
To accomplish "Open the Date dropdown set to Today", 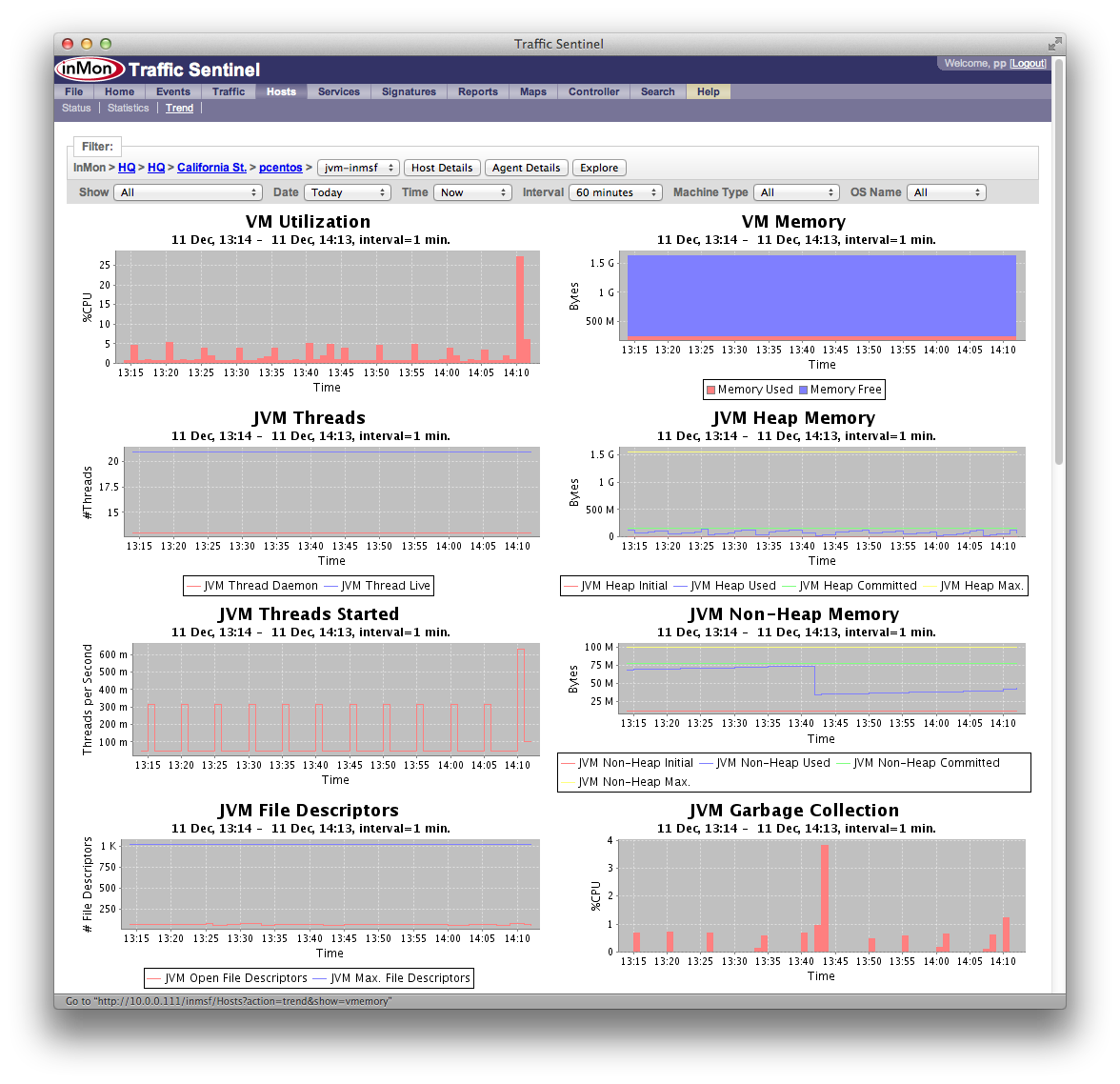I will (x=347, y=192).
